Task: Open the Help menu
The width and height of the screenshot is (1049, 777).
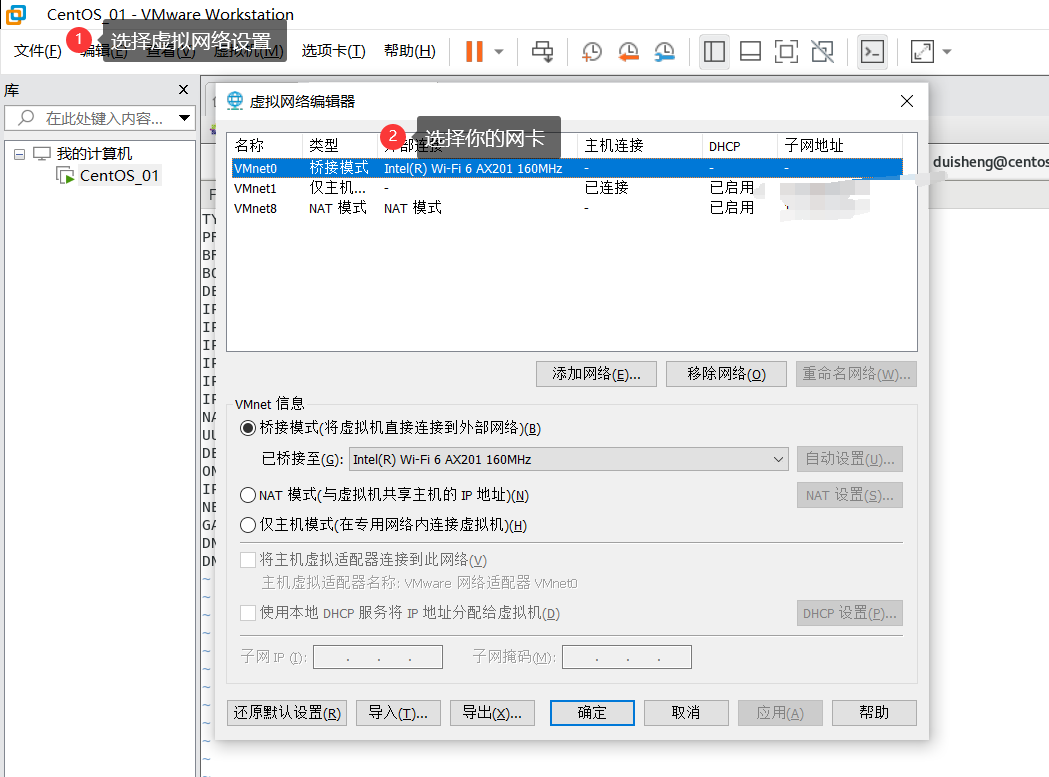Action: click(x=409, y=51)
